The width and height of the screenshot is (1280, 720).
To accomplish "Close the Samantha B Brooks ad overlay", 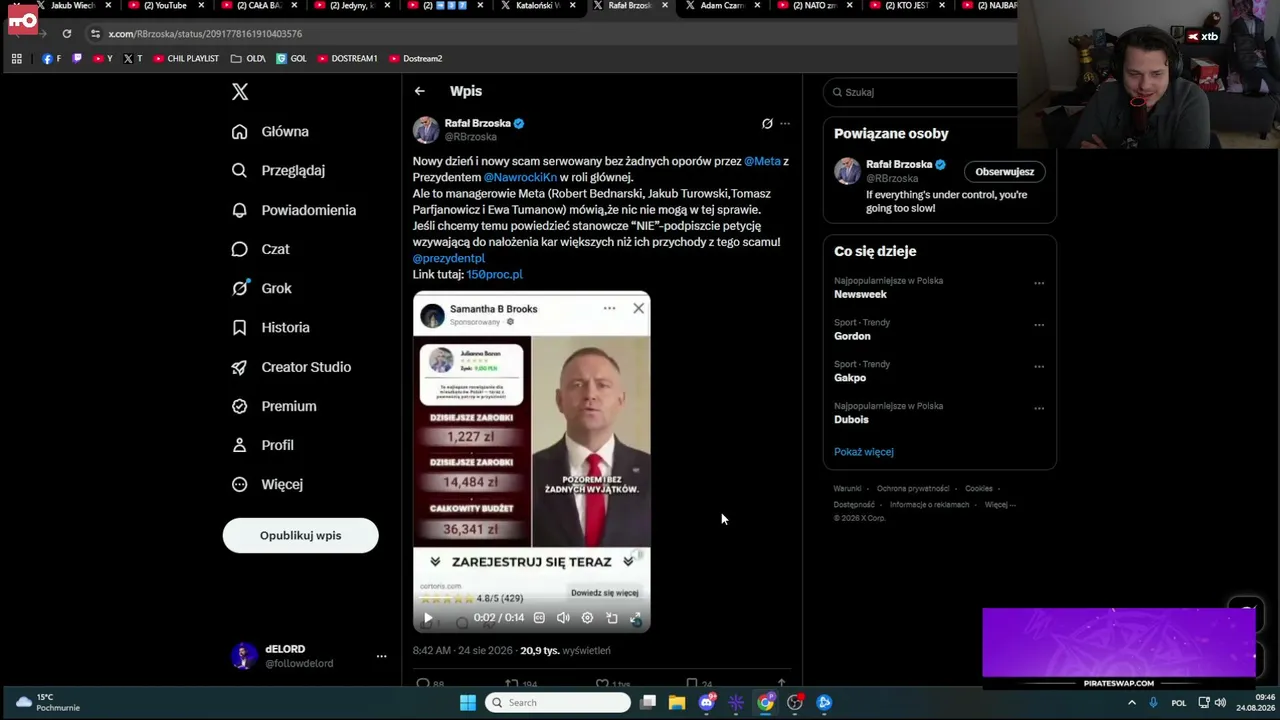I will [x=638, y=308].
